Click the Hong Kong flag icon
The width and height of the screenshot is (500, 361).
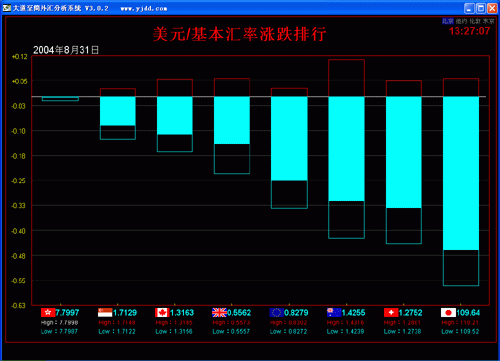48,313
